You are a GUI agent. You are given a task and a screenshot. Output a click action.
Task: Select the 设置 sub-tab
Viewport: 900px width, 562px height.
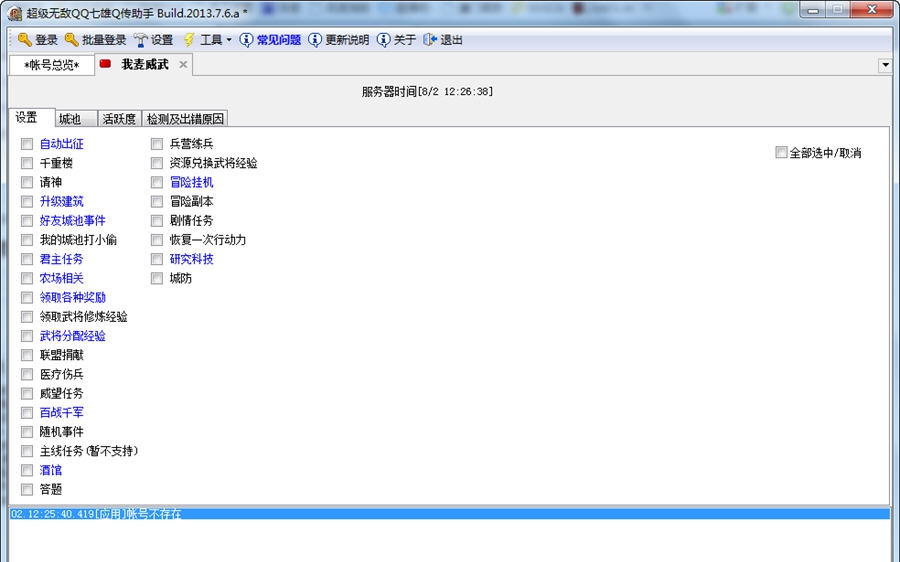click(32, 118)
